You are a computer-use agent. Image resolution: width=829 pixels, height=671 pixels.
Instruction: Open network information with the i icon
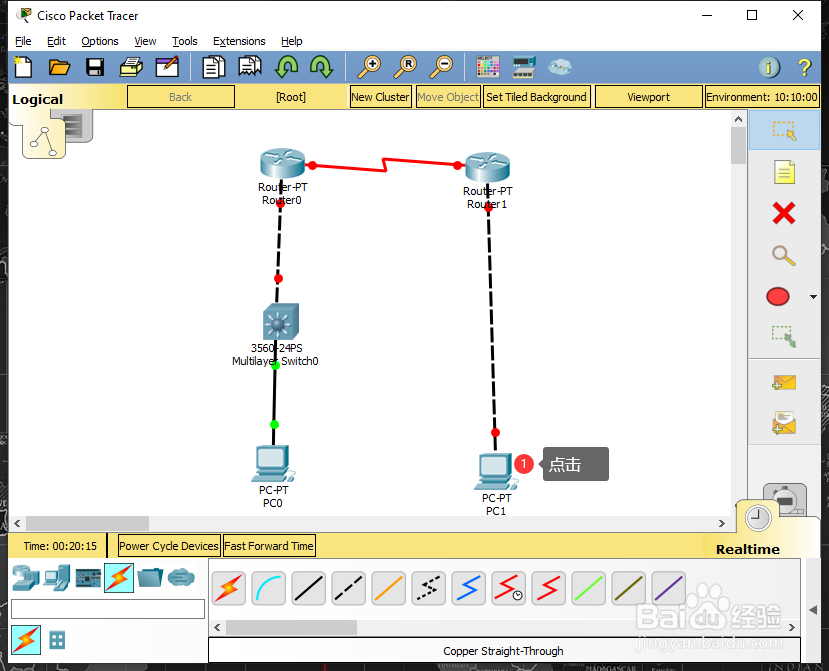click(x=769, y=67)
